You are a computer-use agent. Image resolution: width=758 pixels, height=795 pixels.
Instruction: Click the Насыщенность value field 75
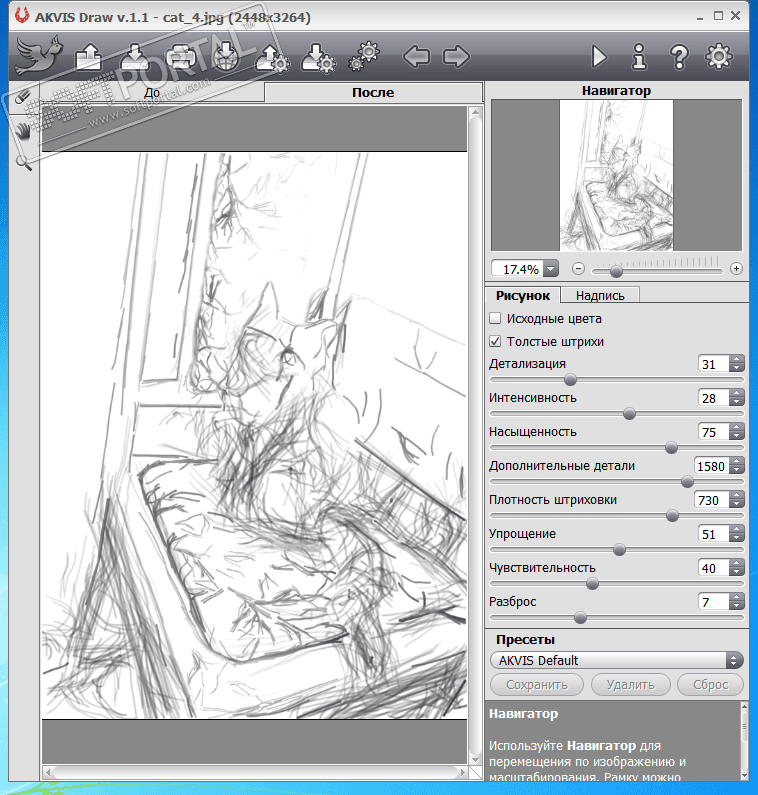point(714,432)
